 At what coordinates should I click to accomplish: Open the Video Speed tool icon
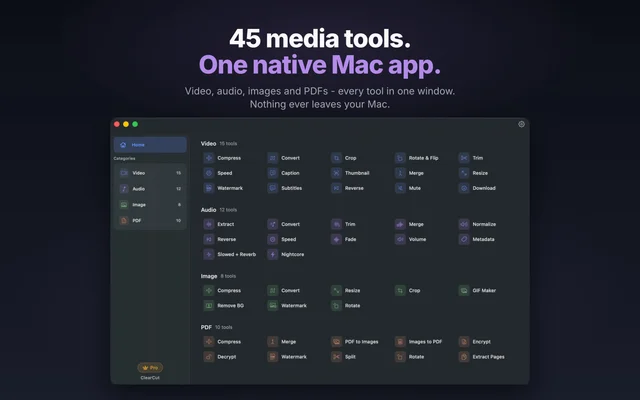(x=209, y=173)
